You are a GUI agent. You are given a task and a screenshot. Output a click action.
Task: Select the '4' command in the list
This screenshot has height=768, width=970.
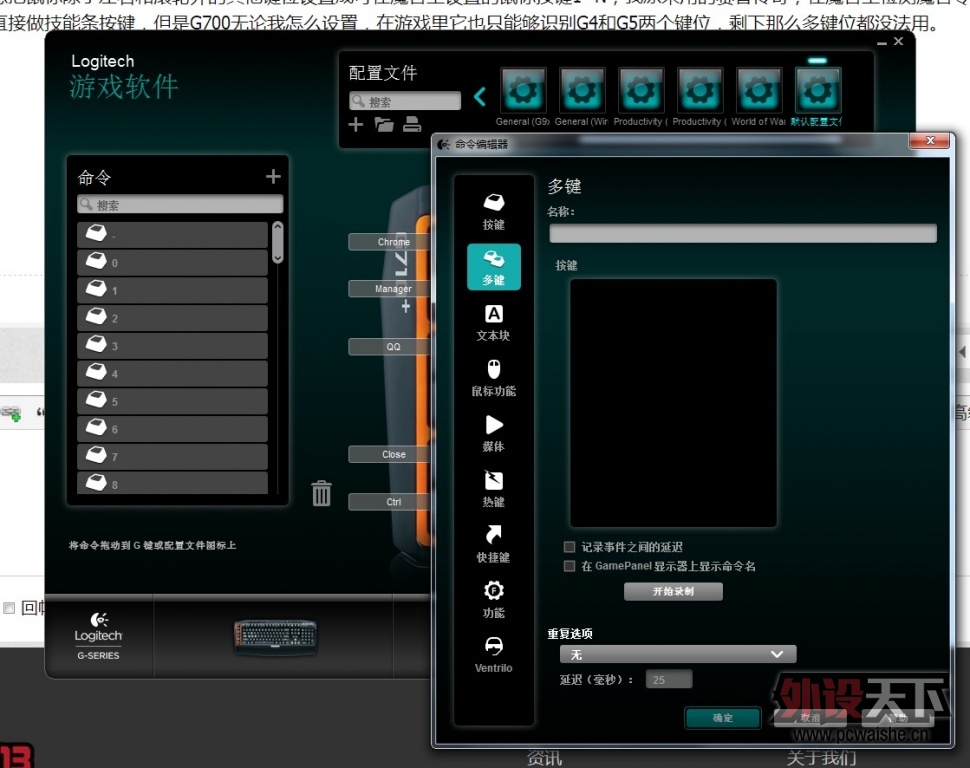pyautogui.click(x=173, y=374)
